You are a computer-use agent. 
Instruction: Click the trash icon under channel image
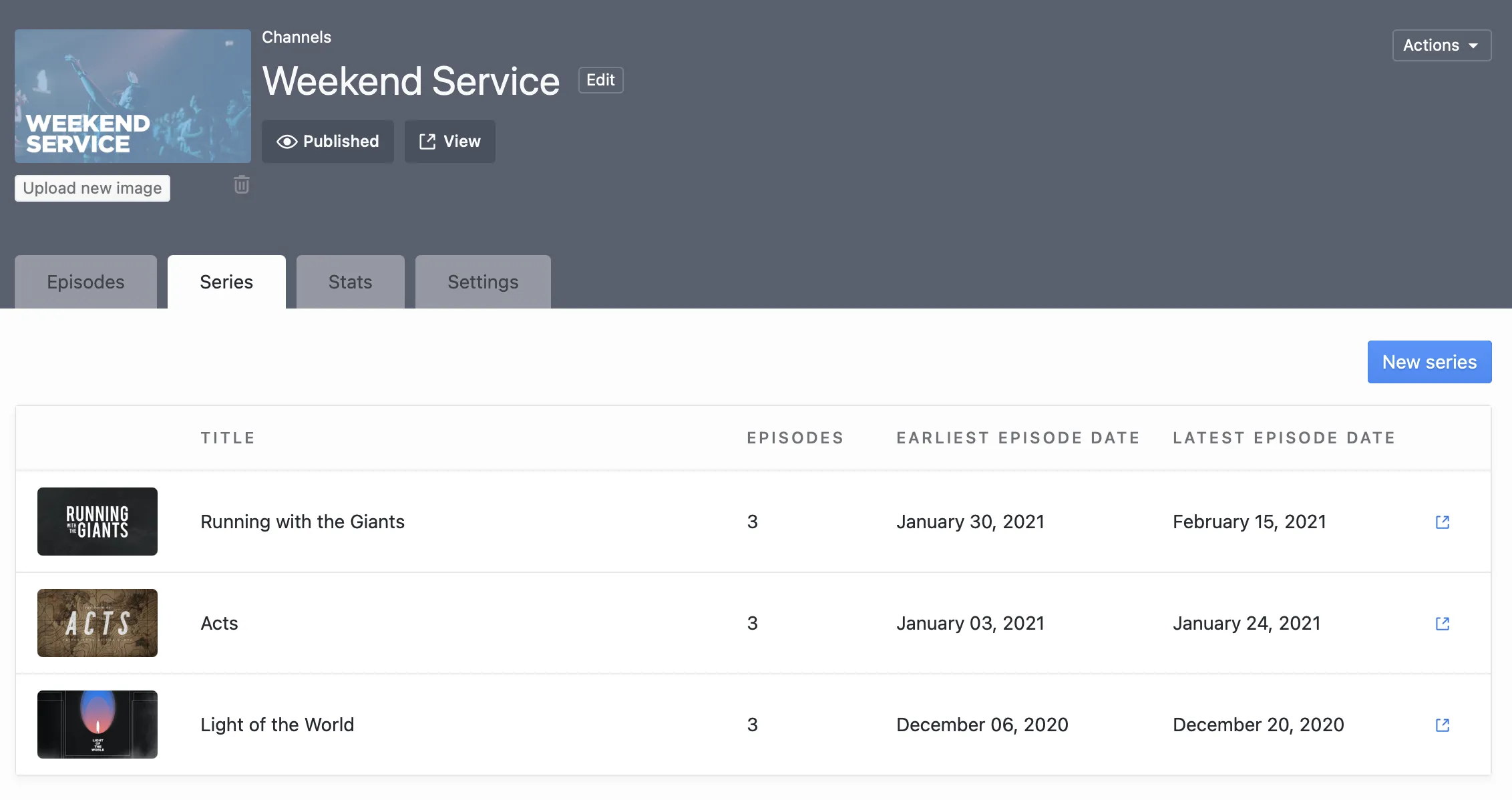point(242,185)
